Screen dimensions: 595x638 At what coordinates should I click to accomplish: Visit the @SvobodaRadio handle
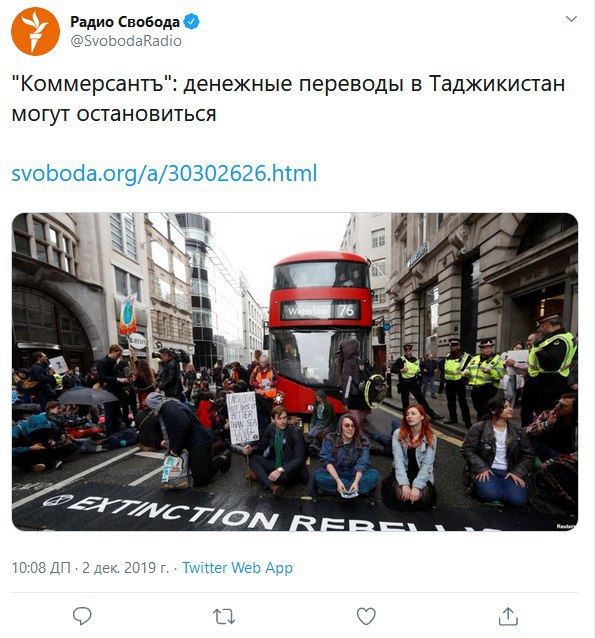(x=126, y=41)
